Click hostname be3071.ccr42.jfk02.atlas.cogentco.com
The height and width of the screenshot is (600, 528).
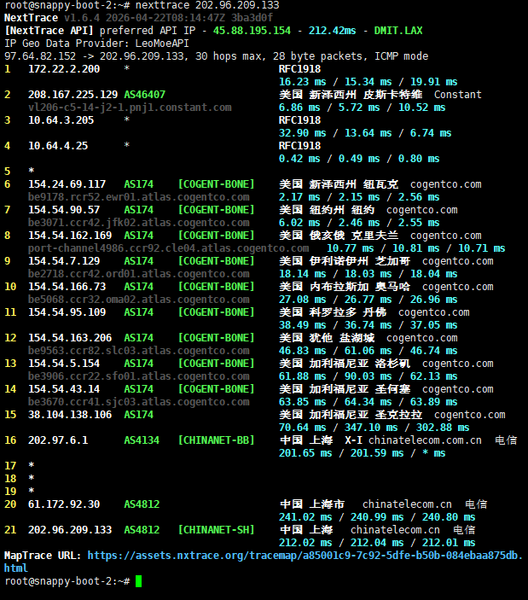[x=139, y=223]
